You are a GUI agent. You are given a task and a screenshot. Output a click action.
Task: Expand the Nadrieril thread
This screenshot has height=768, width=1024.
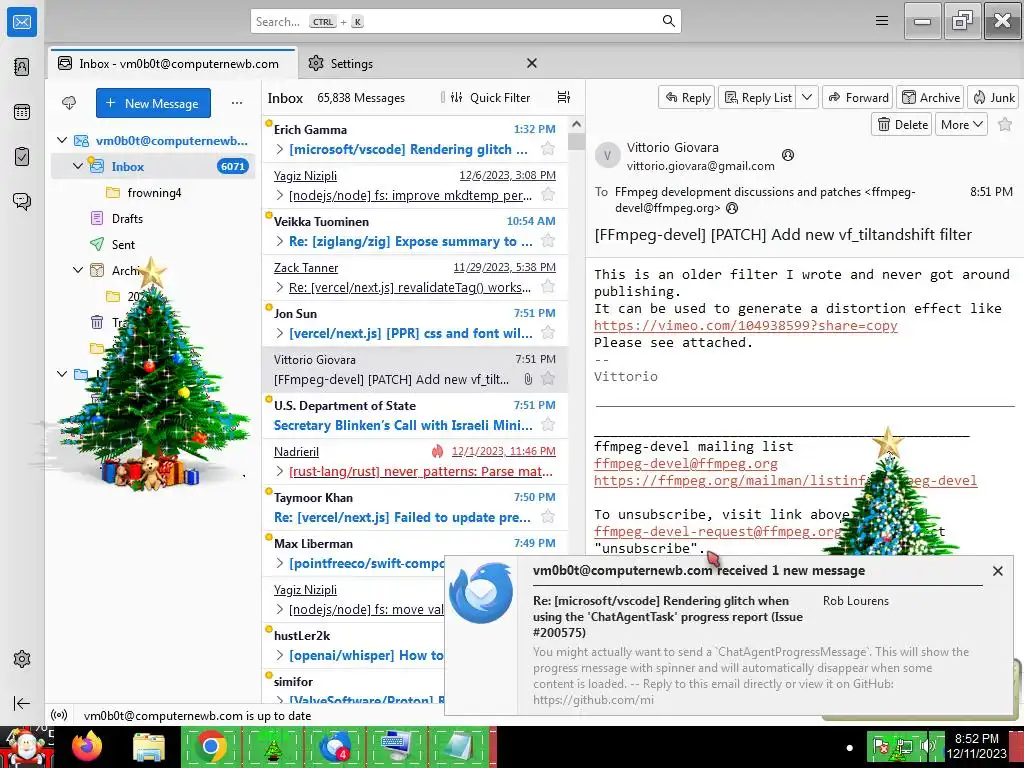coord(280,471)
